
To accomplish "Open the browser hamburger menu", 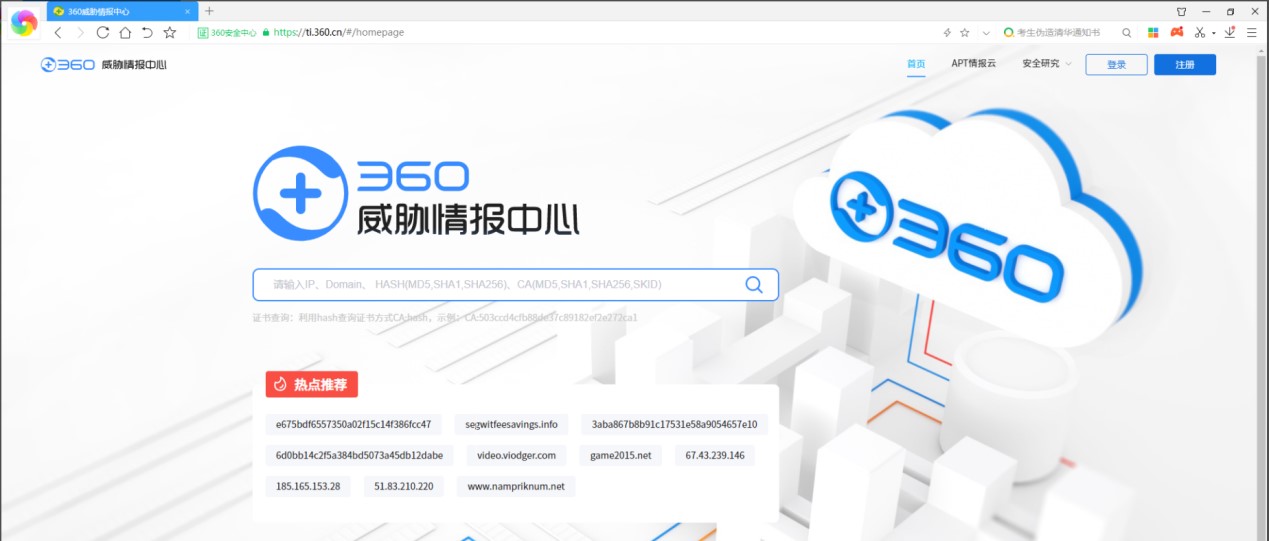I will 1250,32.
